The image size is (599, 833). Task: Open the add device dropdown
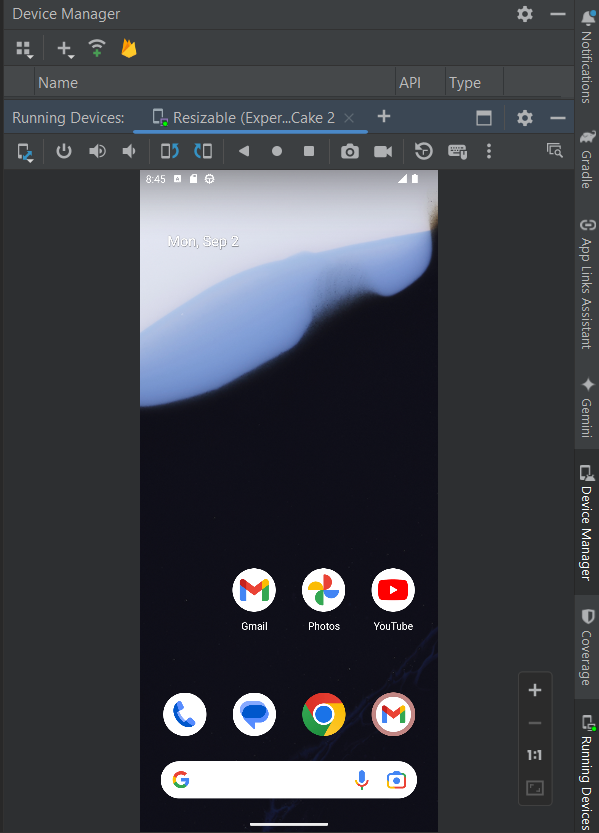pos(65,49)
